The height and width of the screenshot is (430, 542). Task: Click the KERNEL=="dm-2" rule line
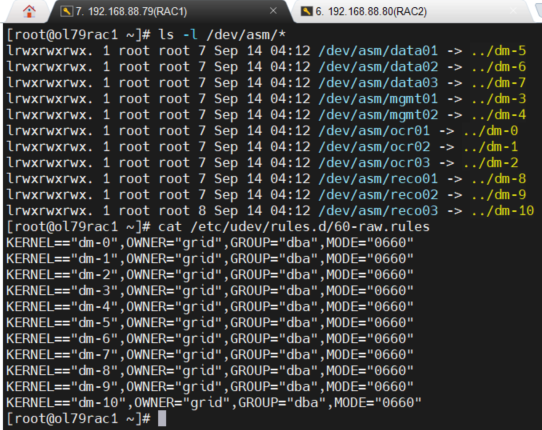[x=210, y=274]
